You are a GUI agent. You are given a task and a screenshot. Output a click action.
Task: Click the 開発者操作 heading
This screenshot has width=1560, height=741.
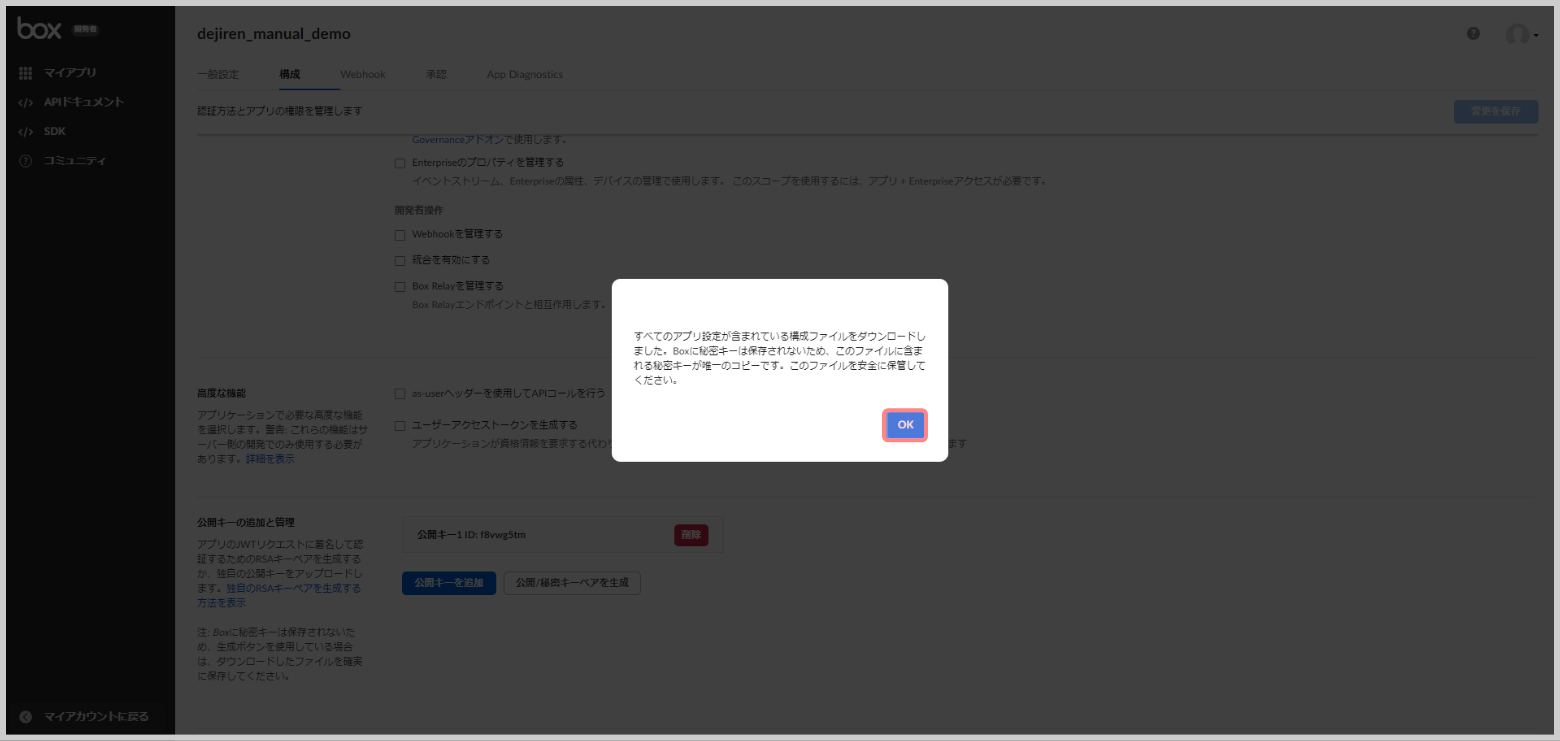tap(419, 211)
